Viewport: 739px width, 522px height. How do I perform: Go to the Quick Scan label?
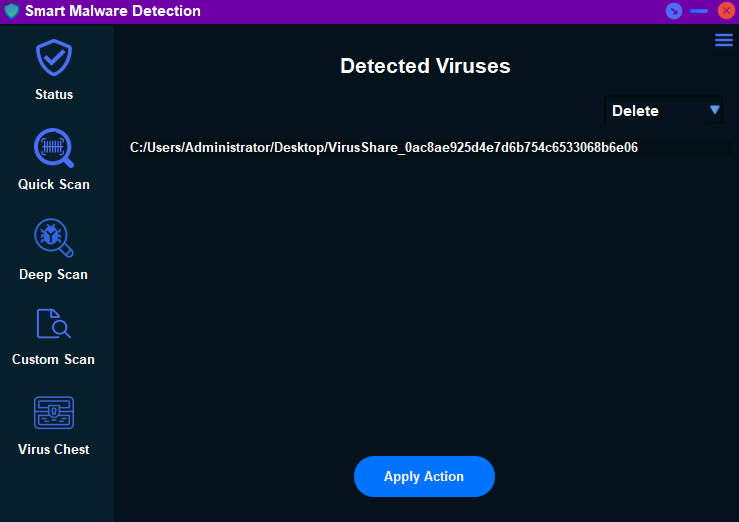click(54, 185)
